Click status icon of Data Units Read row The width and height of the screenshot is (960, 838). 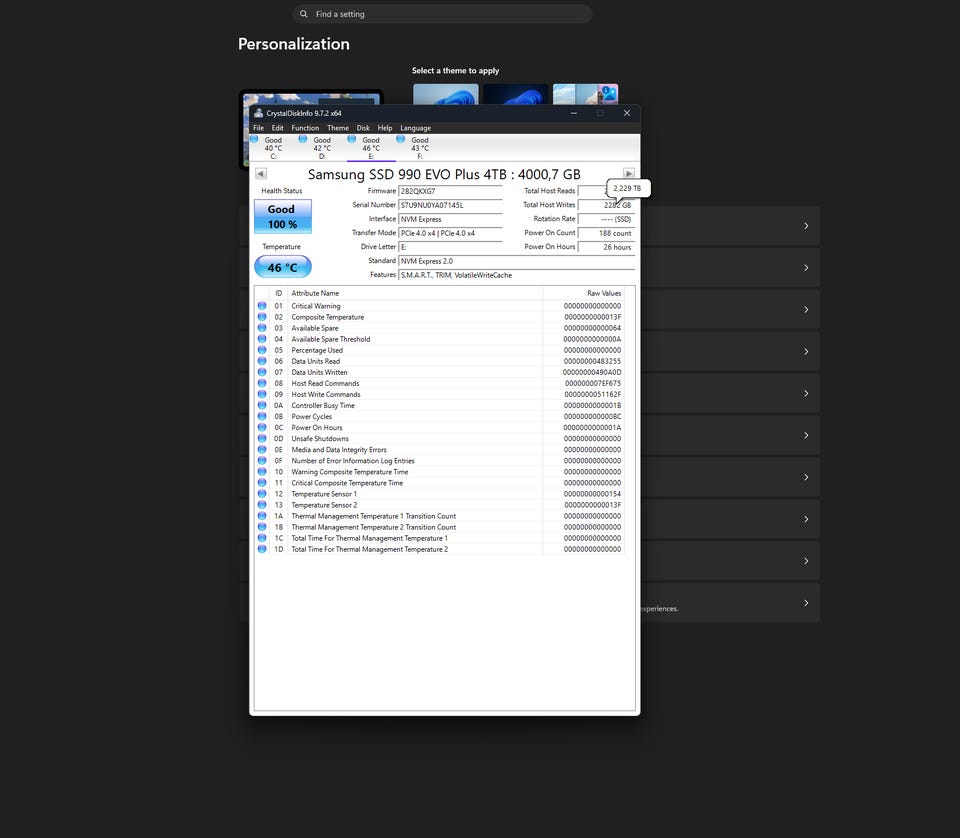click(x=262, y=361)
